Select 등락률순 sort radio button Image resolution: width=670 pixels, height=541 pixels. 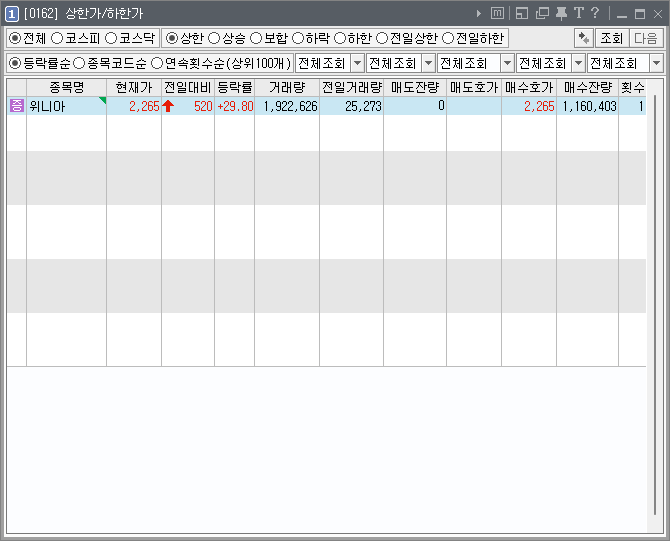(15, 64)
